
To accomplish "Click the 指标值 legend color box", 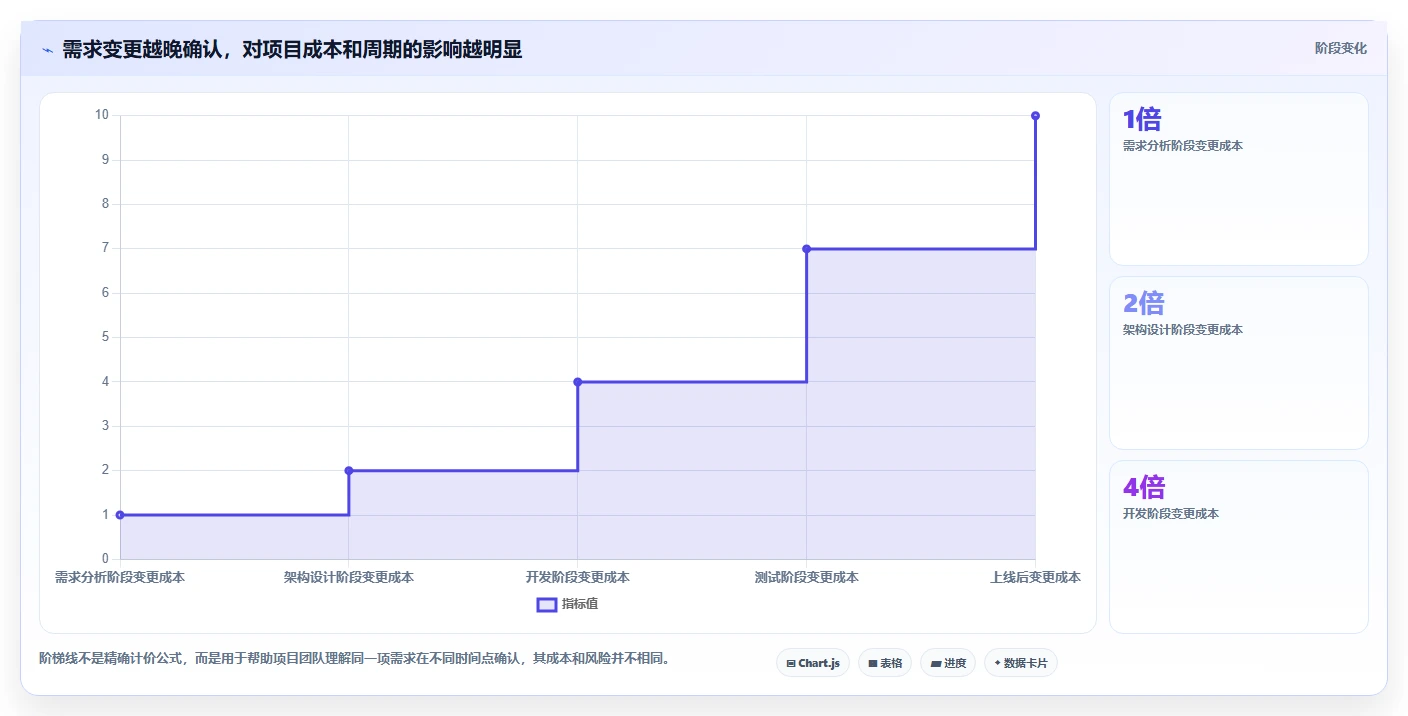I will (x=547, y=604).
